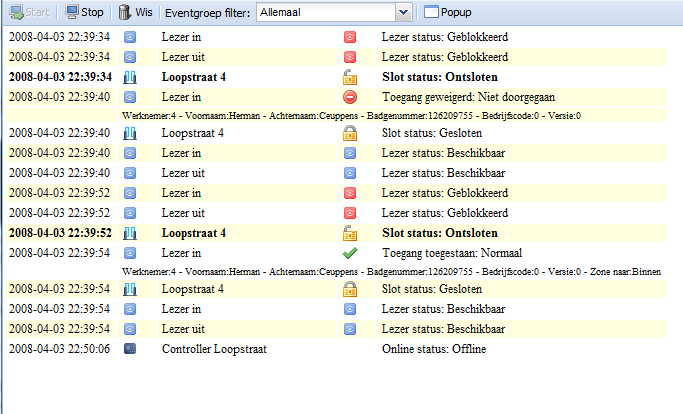Click the 'Controller Loopstraat' source text
Screen dimensions: 683x414
click(214, 349)
